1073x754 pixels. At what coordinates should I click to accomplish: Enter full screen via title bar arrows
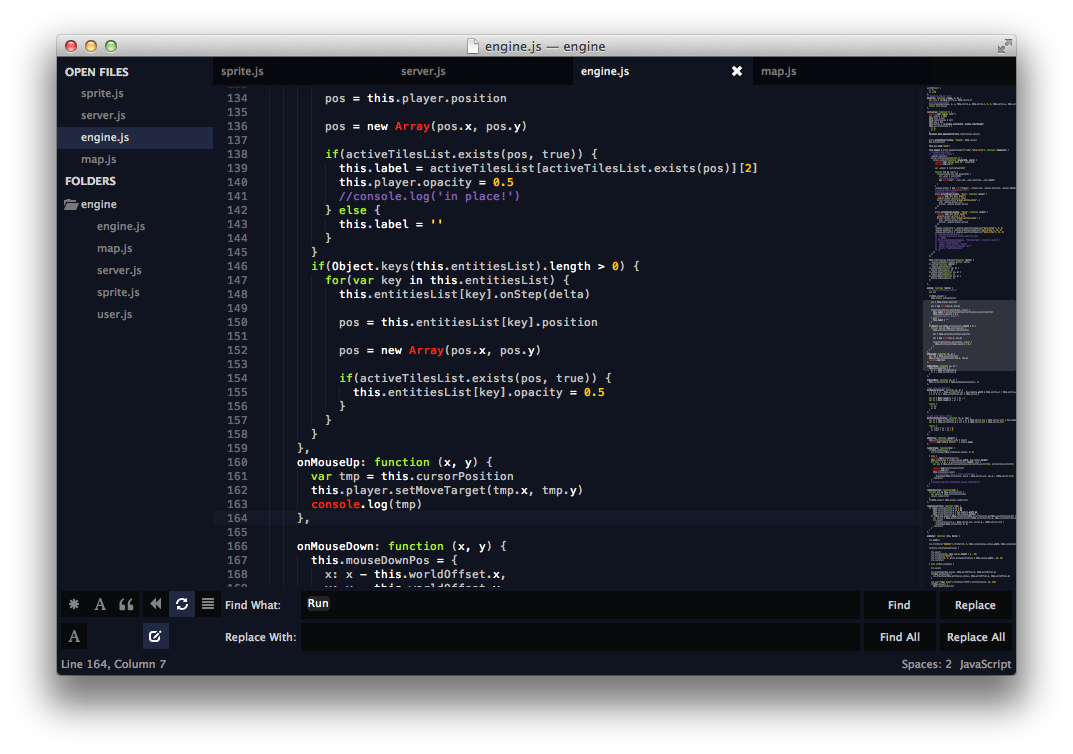click(1004, 46)
